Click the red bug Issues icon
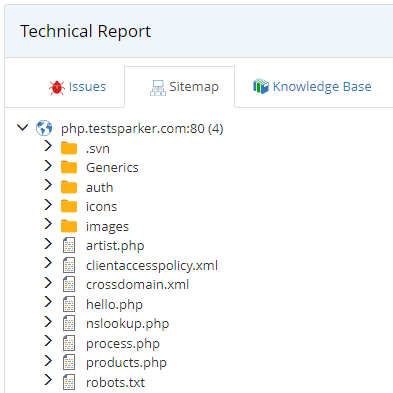Image resolution: width=393 pixels, height=393 pixels. point(57,88)
